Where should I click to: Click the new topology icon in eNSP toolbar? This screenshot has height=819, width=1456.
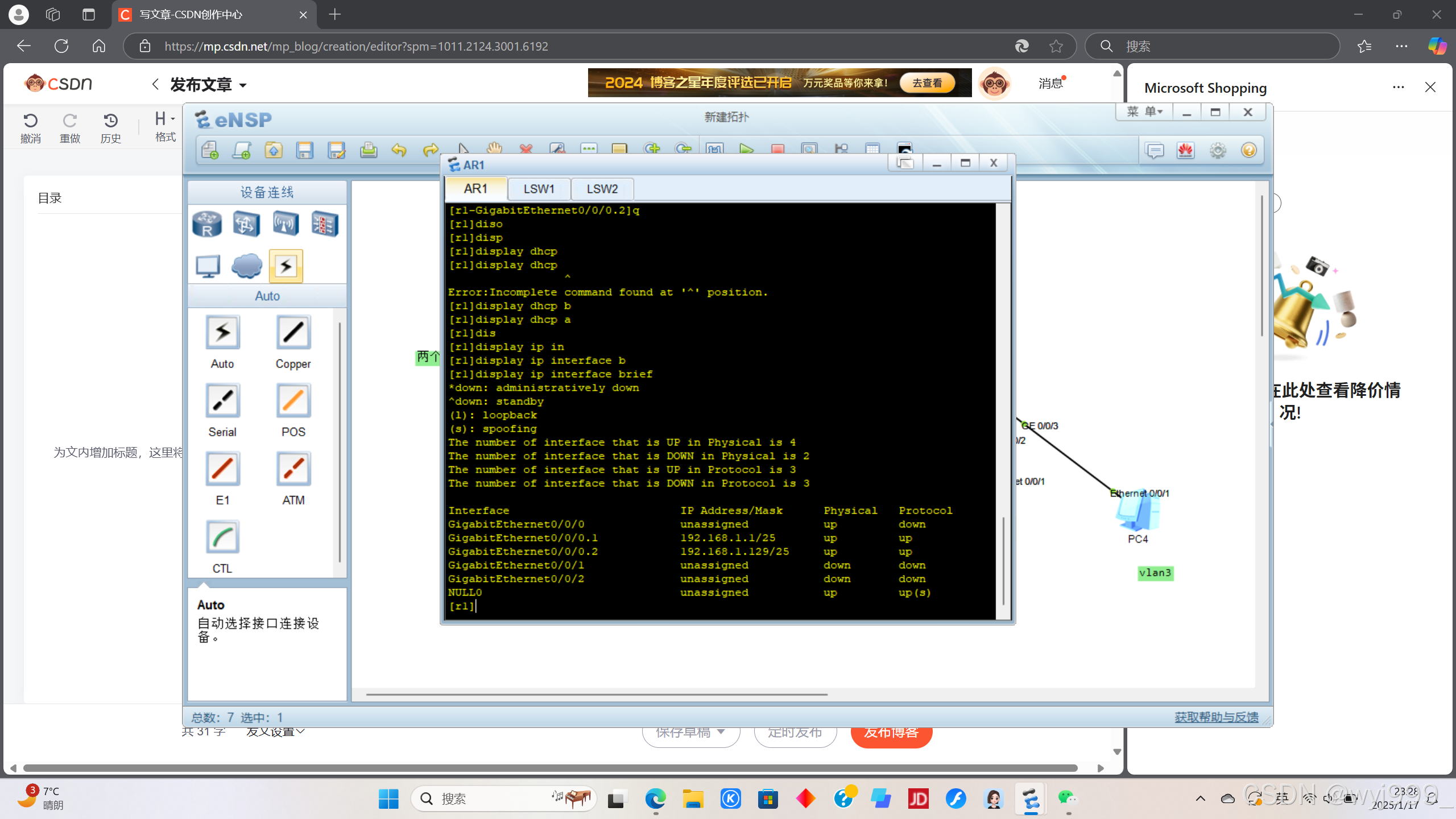(210, 150)
